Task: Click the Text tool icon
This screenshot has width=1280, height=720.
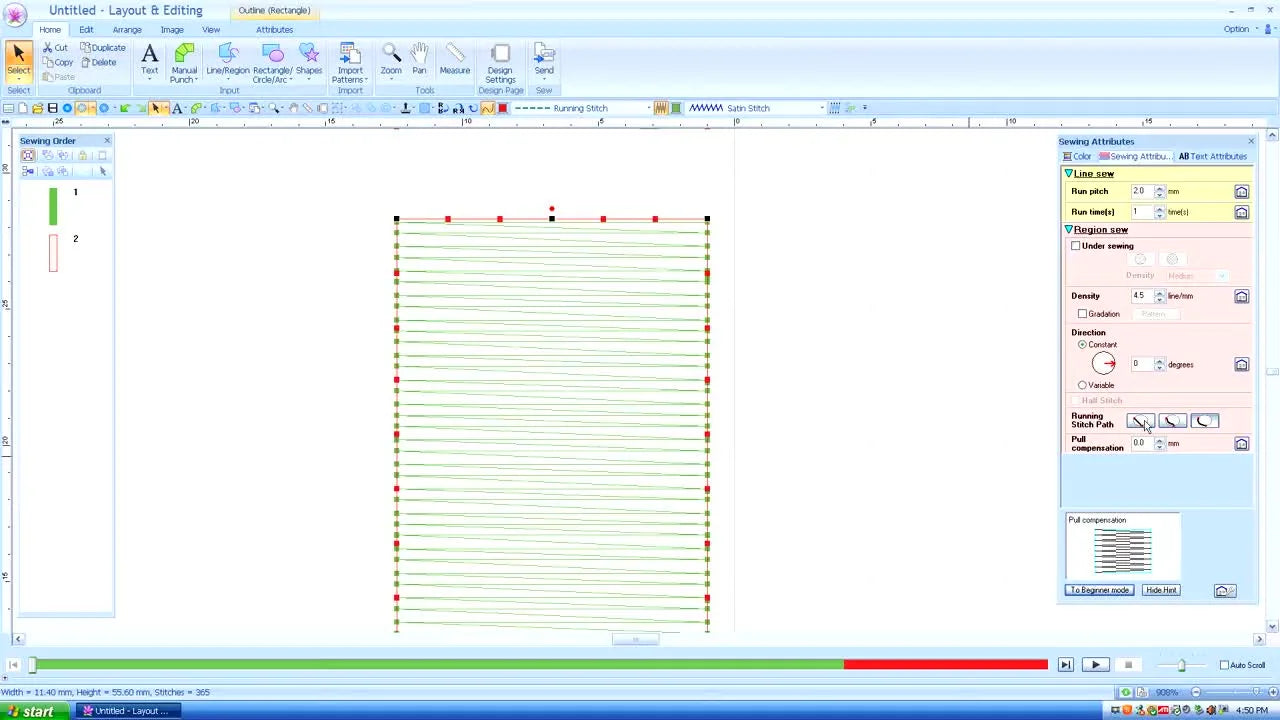Action: pos(149,59)
